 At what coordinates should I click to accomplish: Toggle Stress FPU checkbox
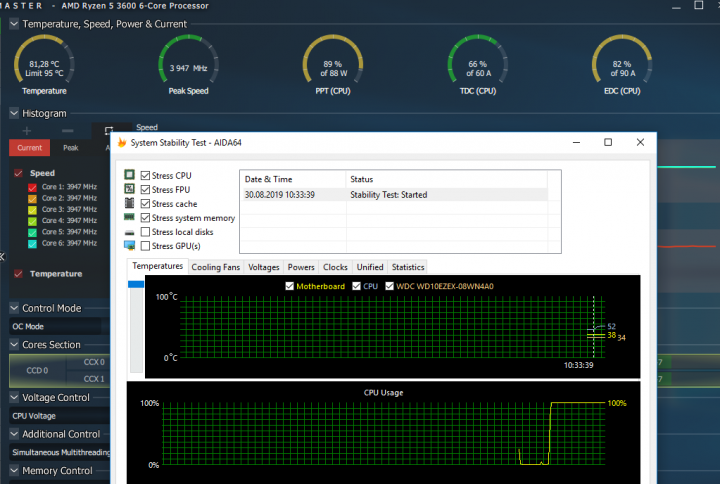point(146,190)
